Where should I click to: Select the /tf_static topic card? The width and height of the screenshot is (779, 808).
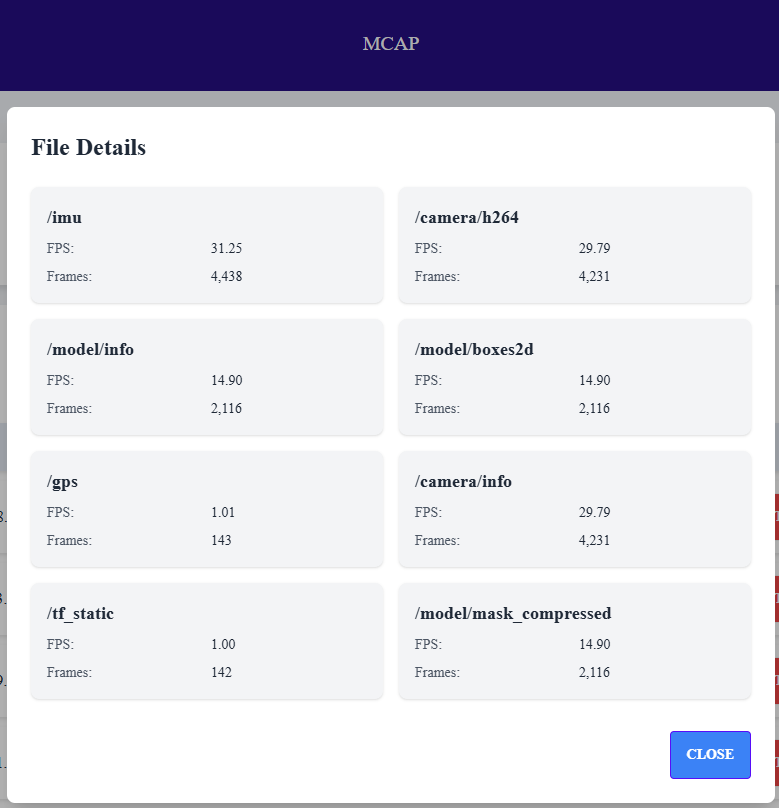pos(207,641)
